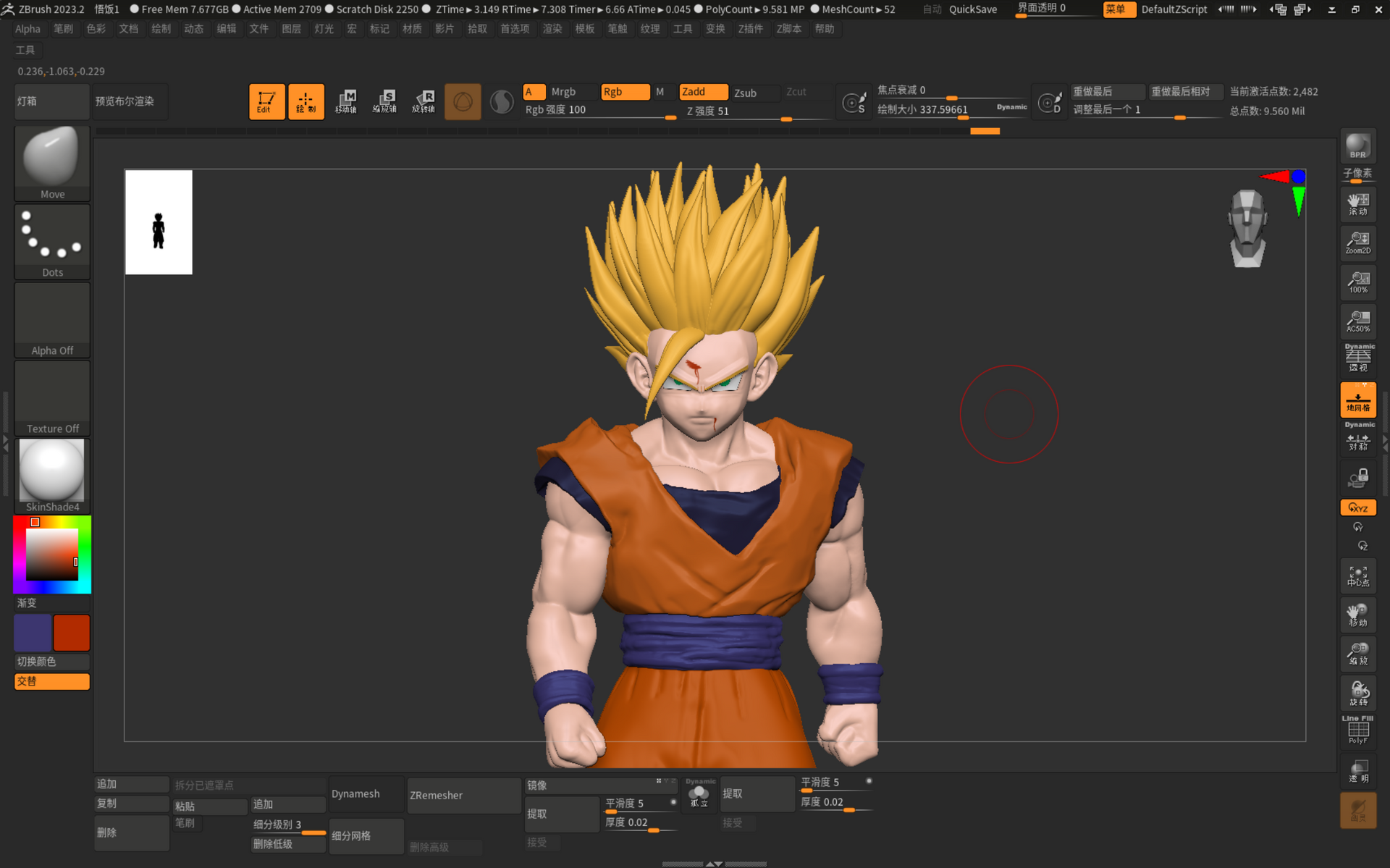Set view to 100% actual size

point(1358,282)
